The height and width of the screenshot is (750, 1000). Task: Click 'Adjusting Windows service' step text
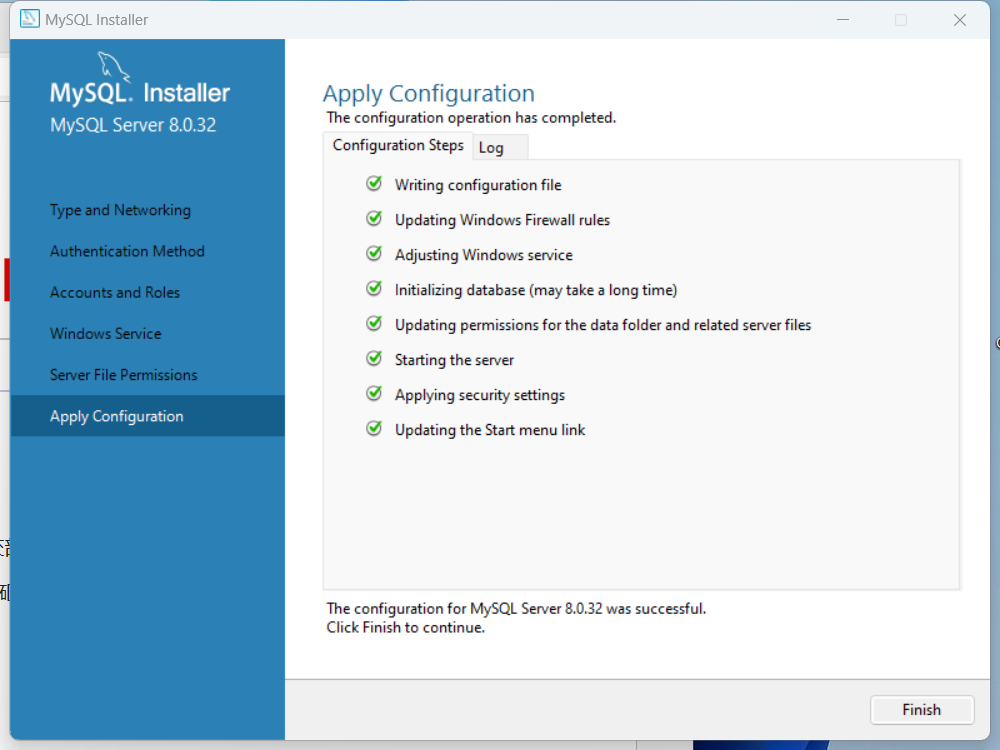click(484, 255)
